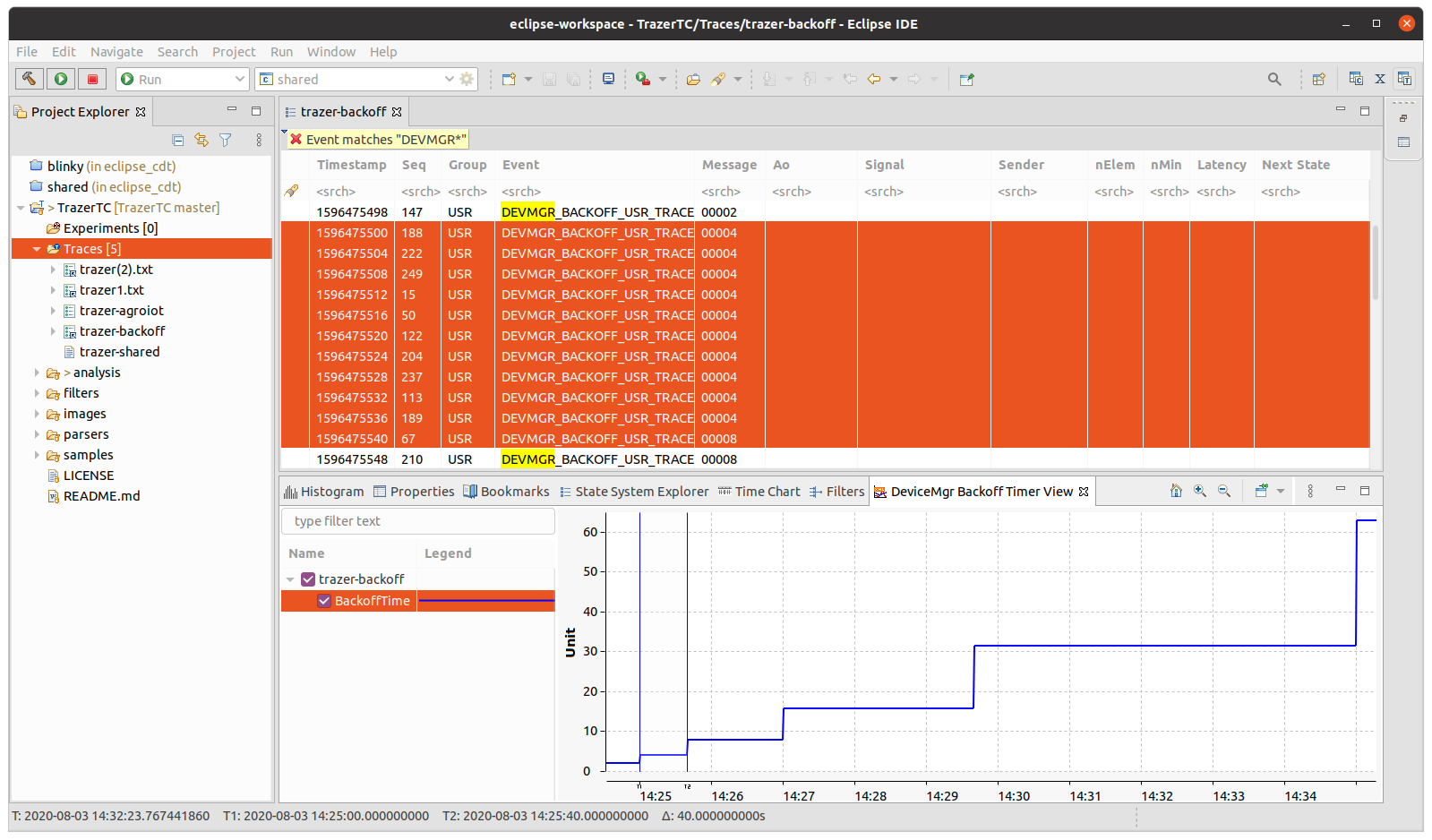Switch to the Time Chart tab

pos(759,492)
